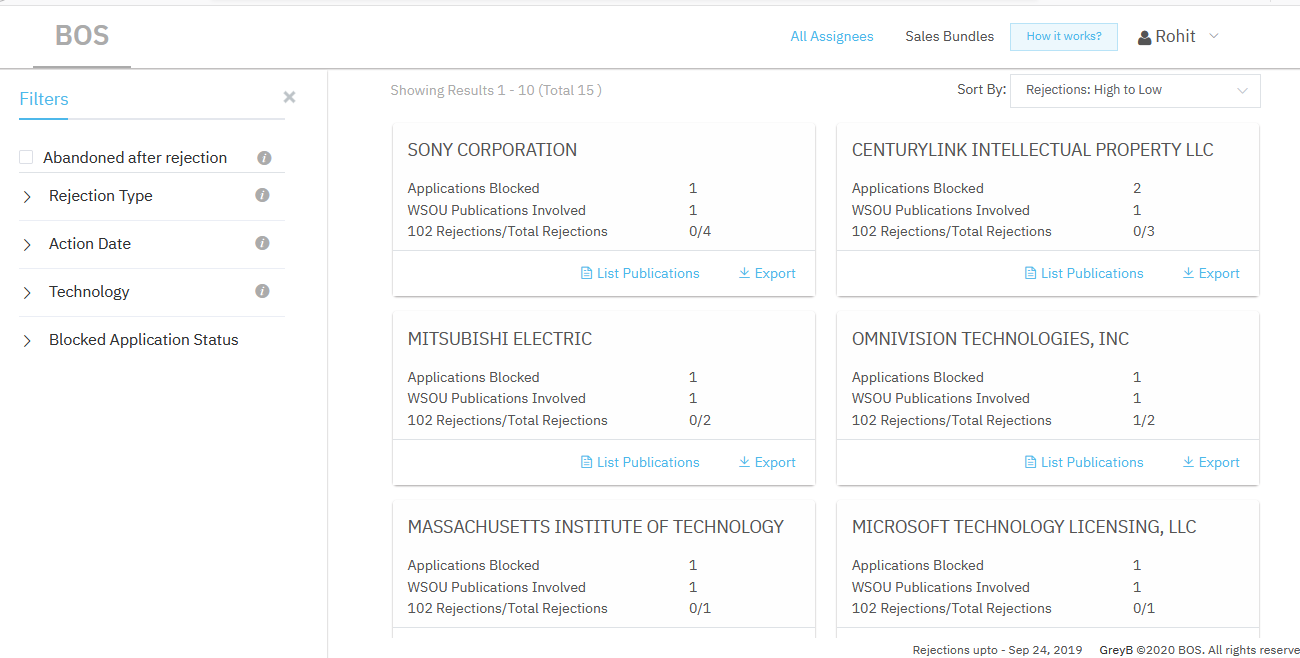Click info icon next to Abandoned after rejection
1300x658 pixels.
click(264, 158)
